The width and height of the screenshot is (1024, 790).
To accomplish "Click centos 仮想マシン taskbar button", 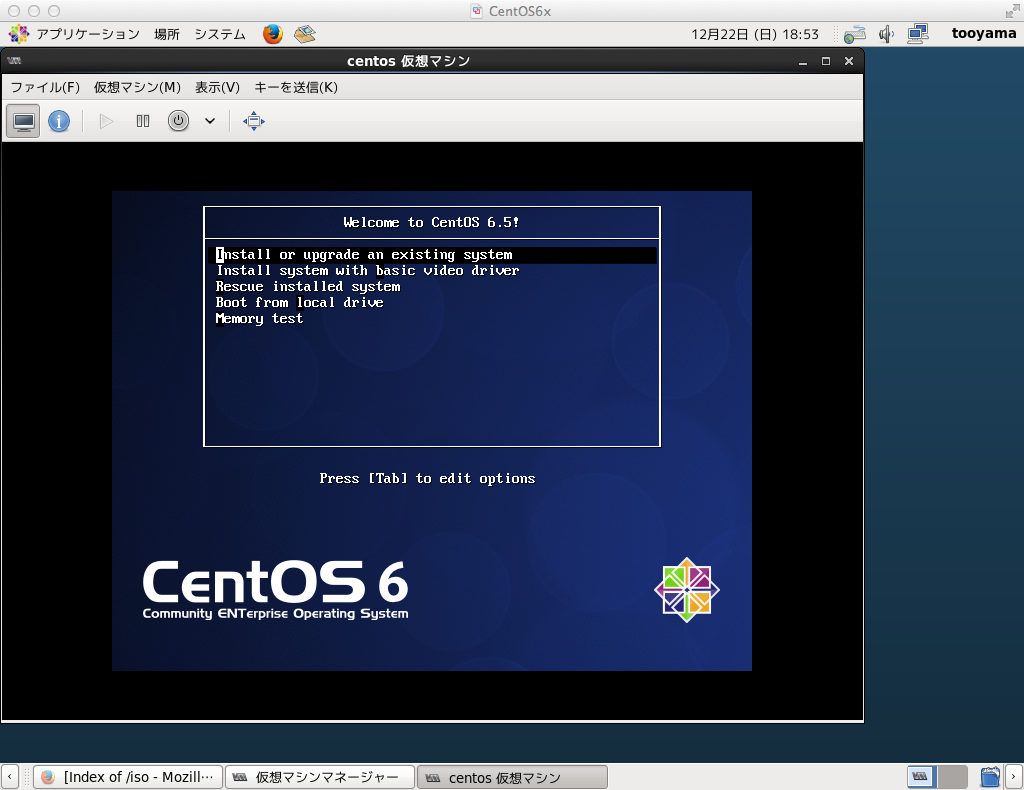I will pos(512,777).
